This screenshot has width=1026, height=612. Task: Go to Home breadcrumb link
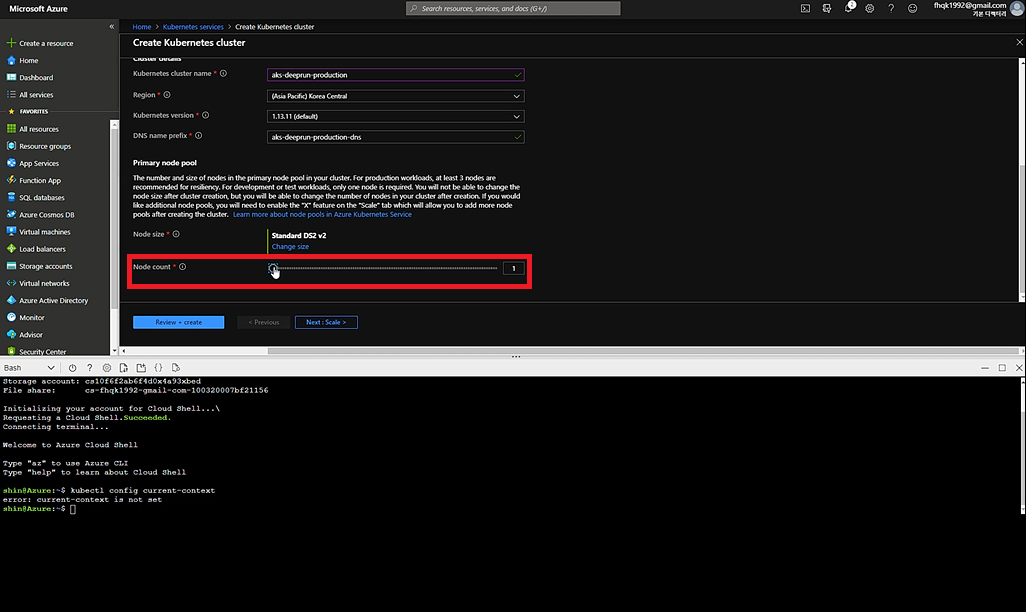(x=141, y=27)
